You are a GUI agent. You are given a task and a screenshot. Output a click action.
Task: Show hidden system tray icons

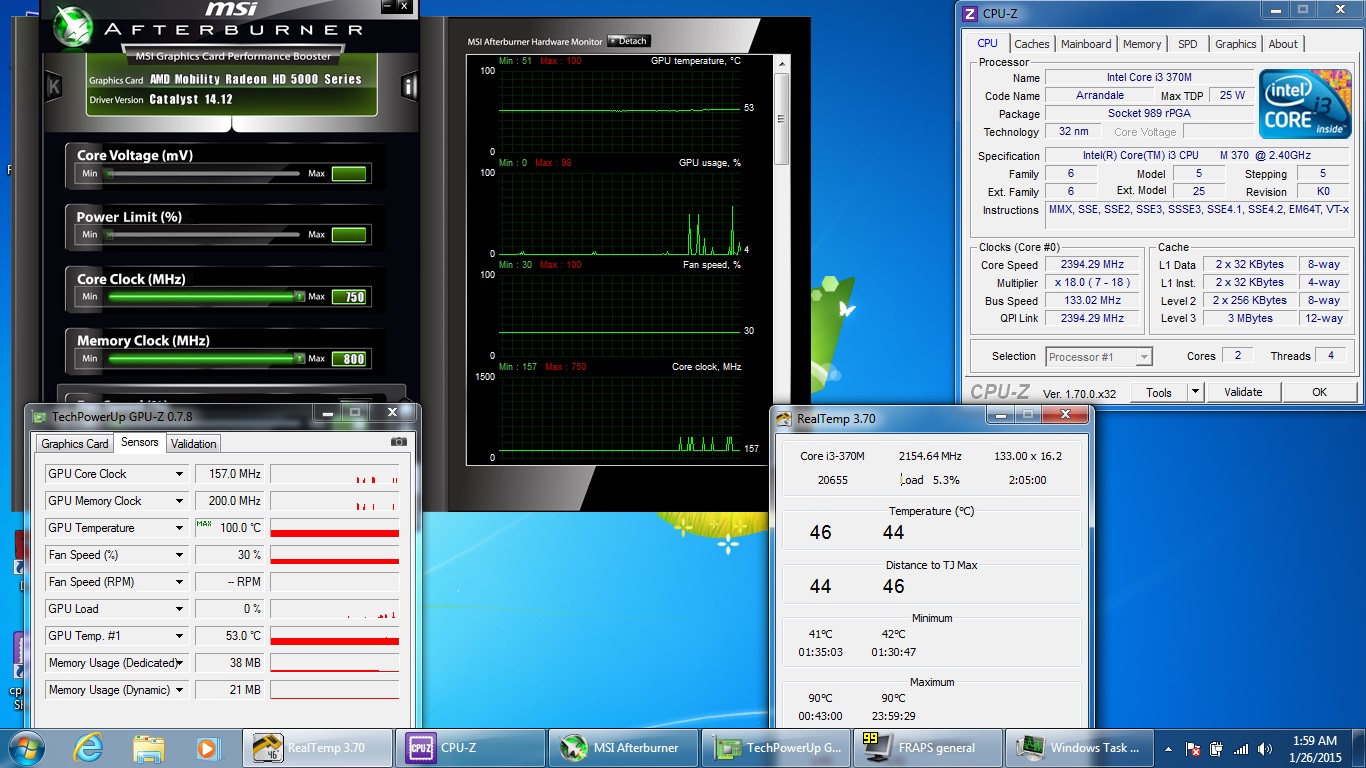1169,749
